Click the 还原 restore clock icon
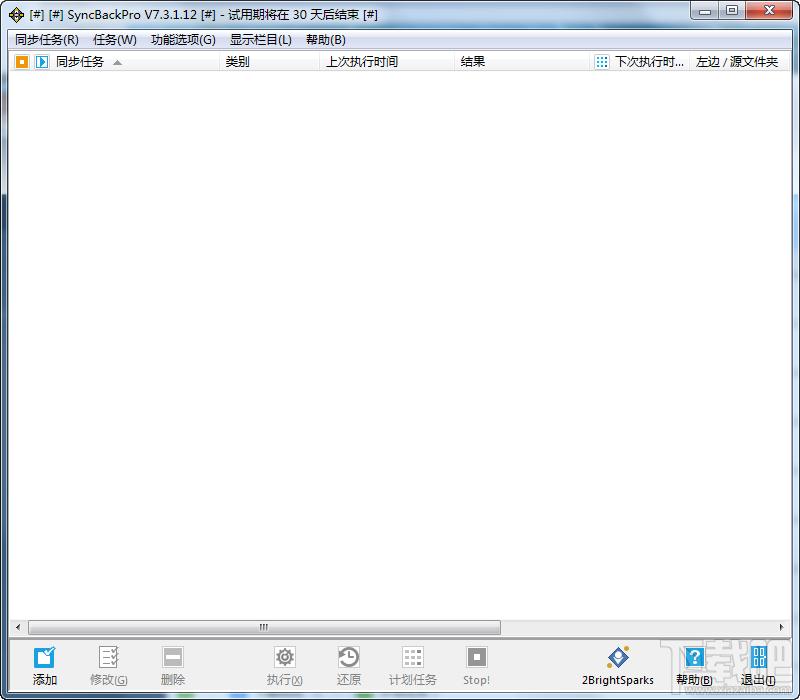Viewport: 800px width, 700px height. [349, 657]
